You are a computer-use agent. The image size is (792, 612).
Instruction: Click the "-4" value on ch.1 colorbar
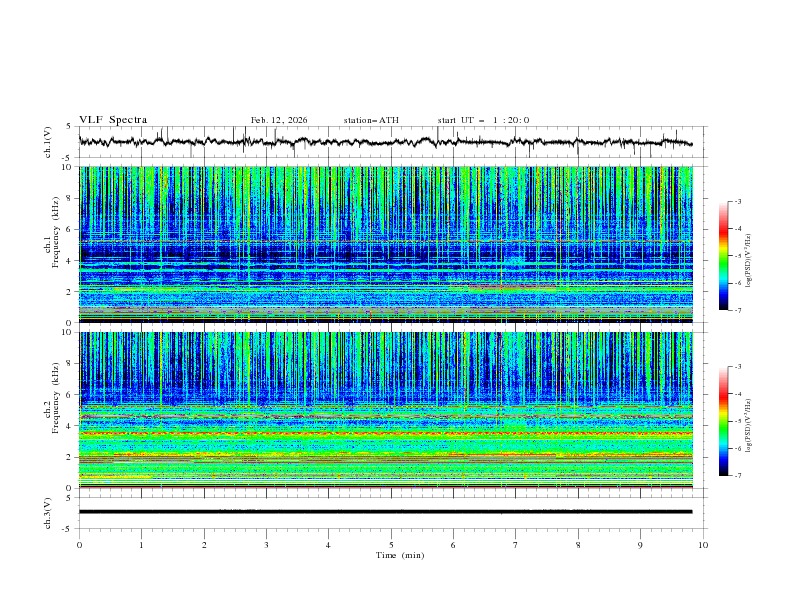[x=738, y=229]
